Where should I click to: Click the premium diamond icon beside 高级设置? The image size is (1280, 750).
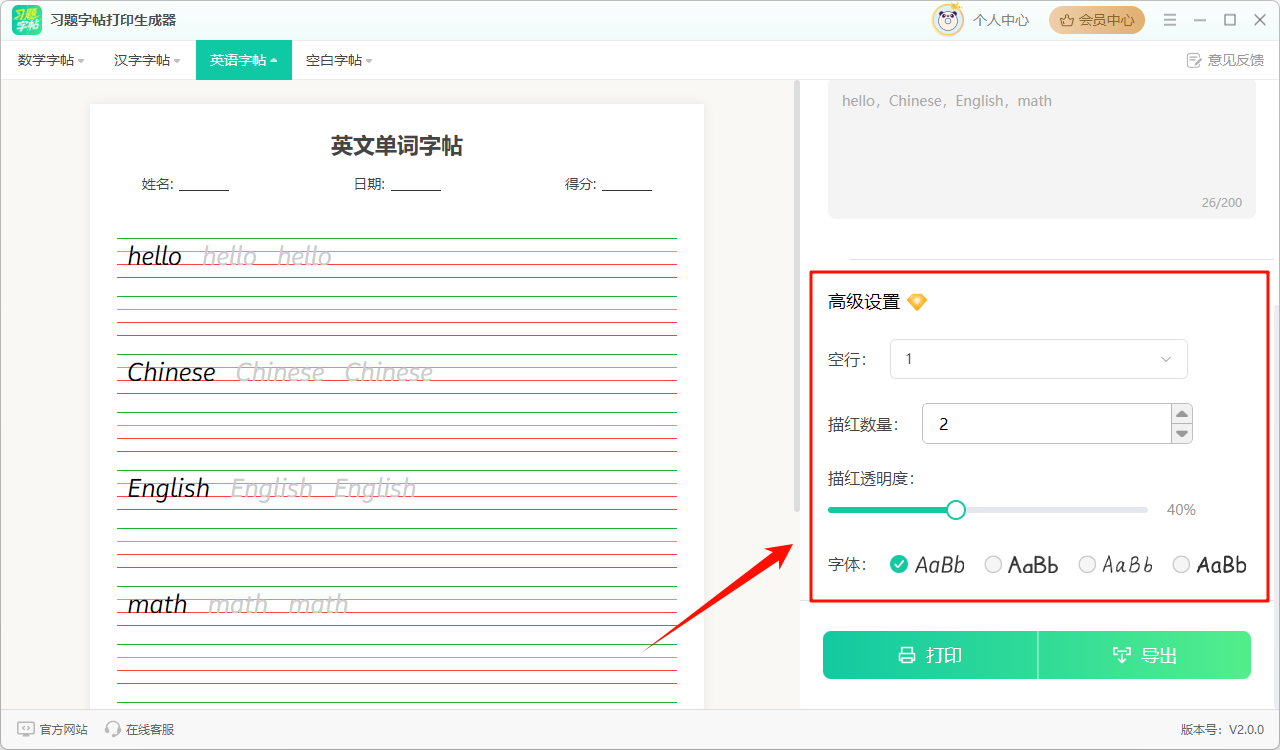pyautogui.click(x=917, y=302)
